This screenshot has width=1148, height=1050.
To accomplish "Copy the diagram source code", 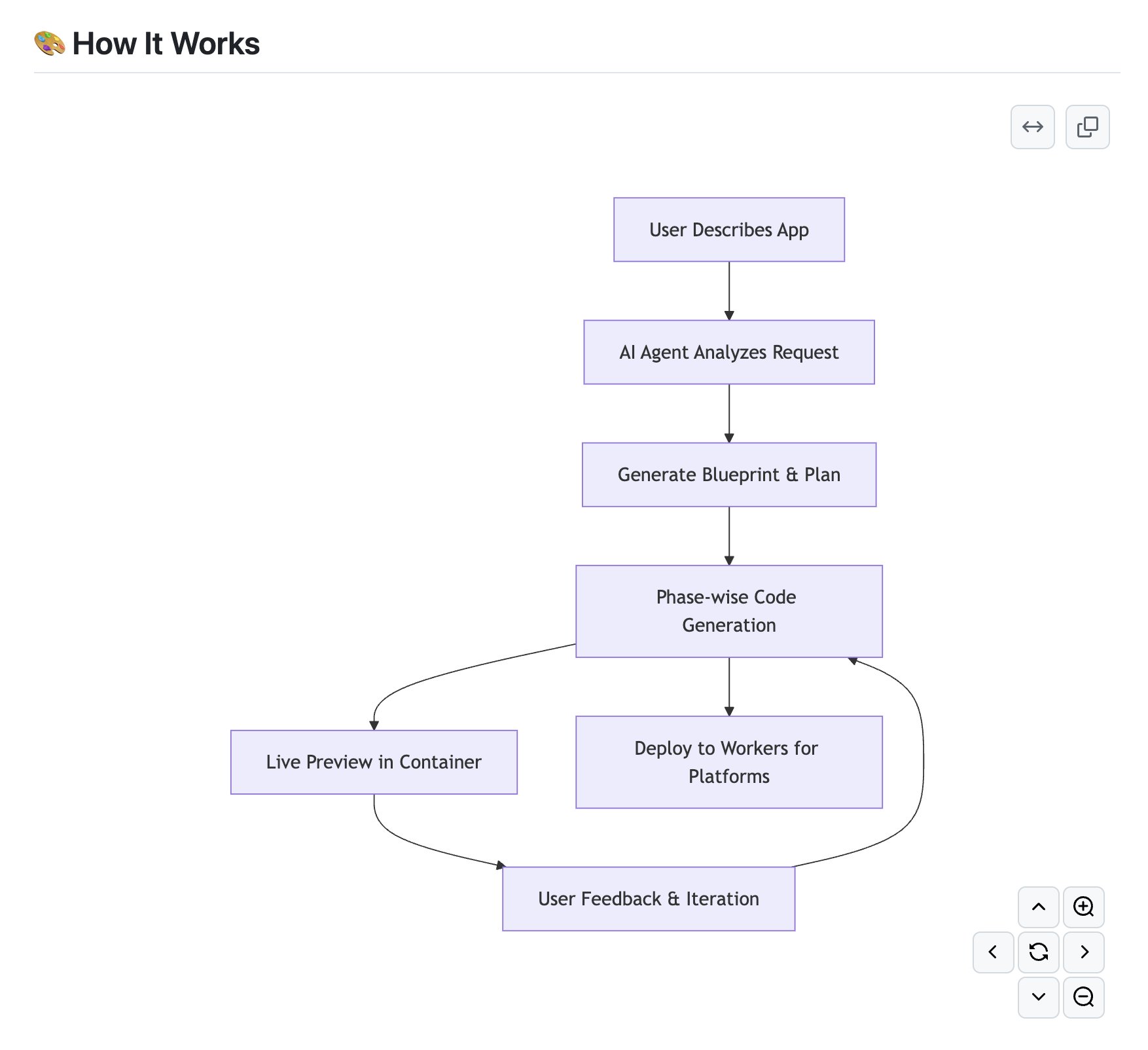I will pyautogui.click(x=1087, y=127).
